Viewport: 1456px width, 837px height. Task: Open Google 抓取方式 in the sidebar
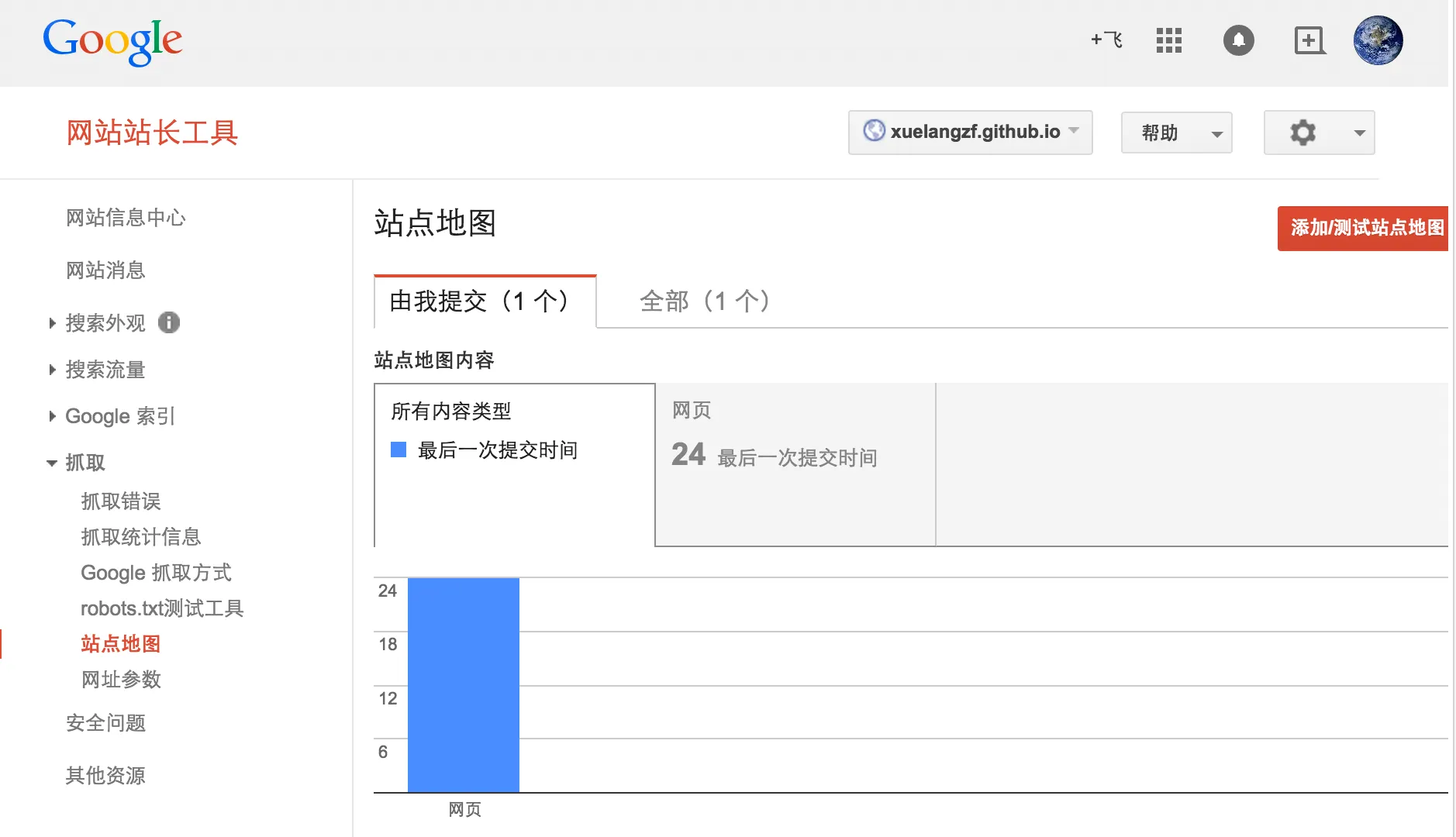[156, 573]
